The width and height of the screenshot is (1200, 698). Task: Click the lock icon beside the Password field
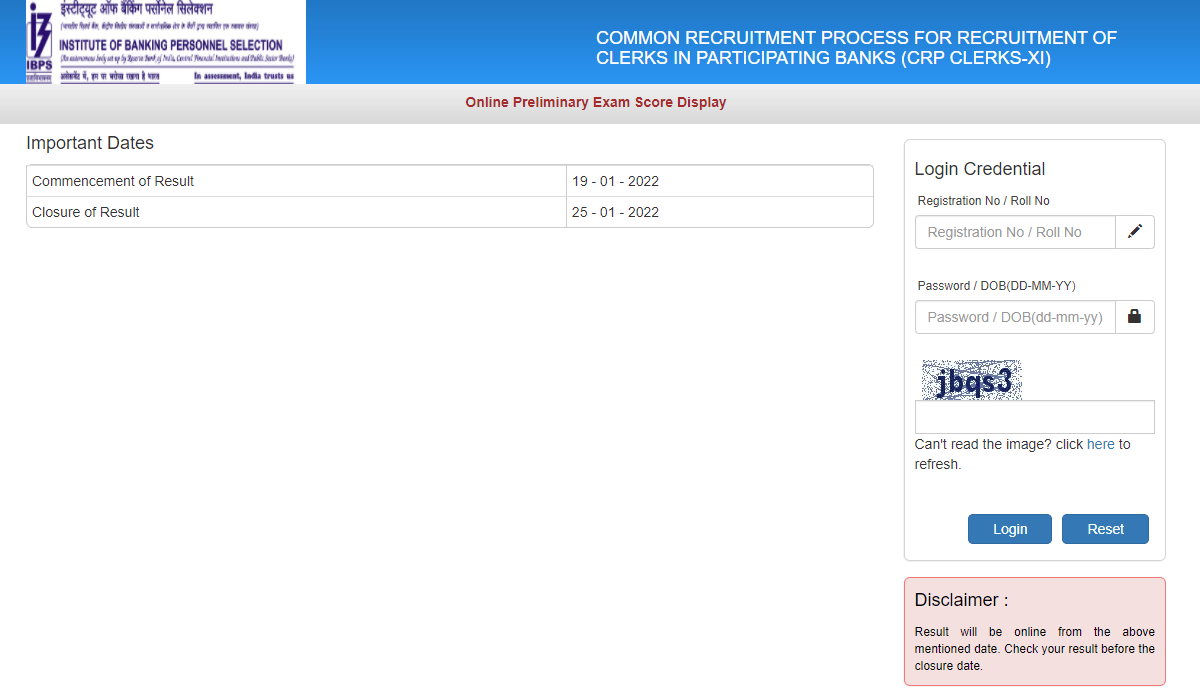click(x=1134, y=317)
